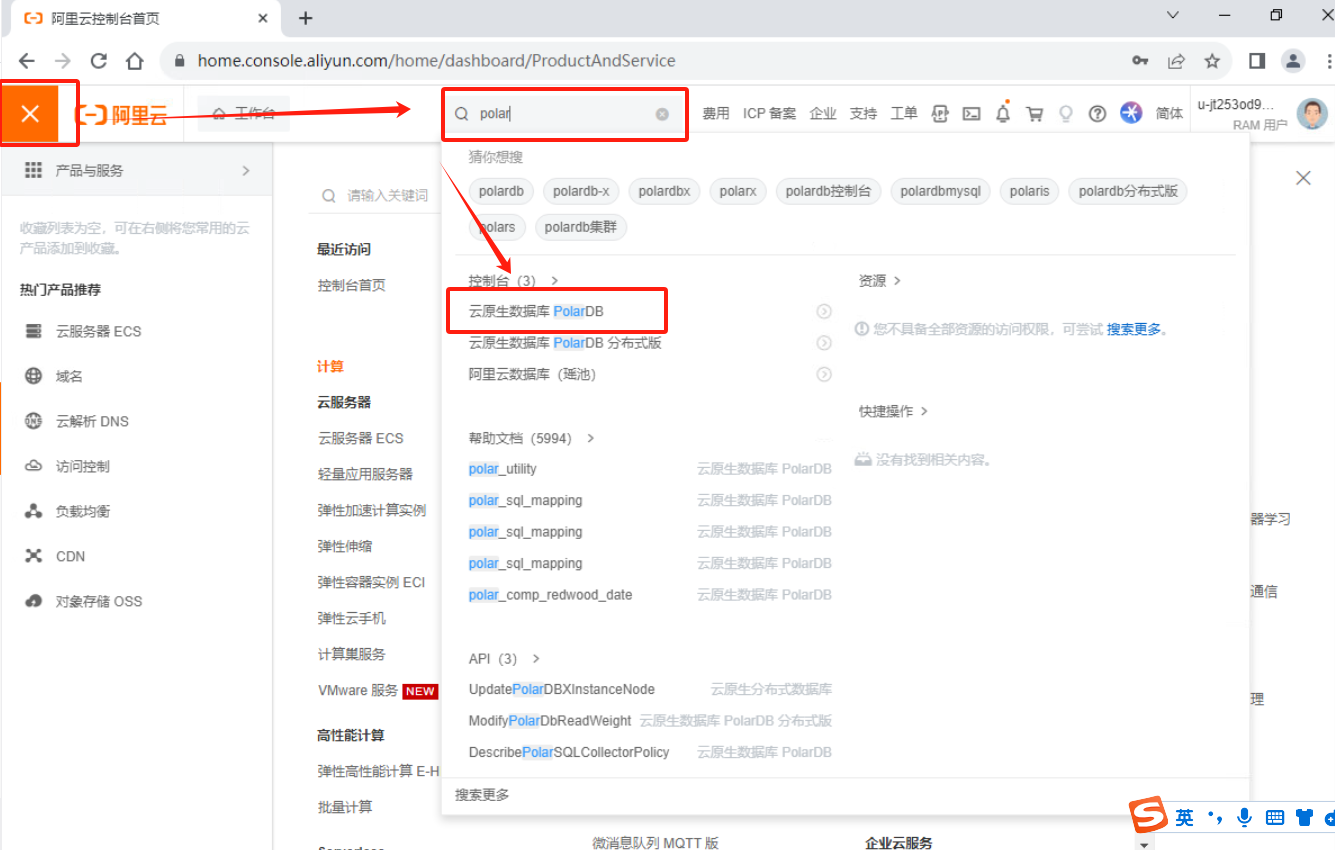The height and width of the screenshot is (850, 1335).
Task: Click arrow icon beside PolarDB 分布式版
Action: pyautogui.click(x=824, y=343)
